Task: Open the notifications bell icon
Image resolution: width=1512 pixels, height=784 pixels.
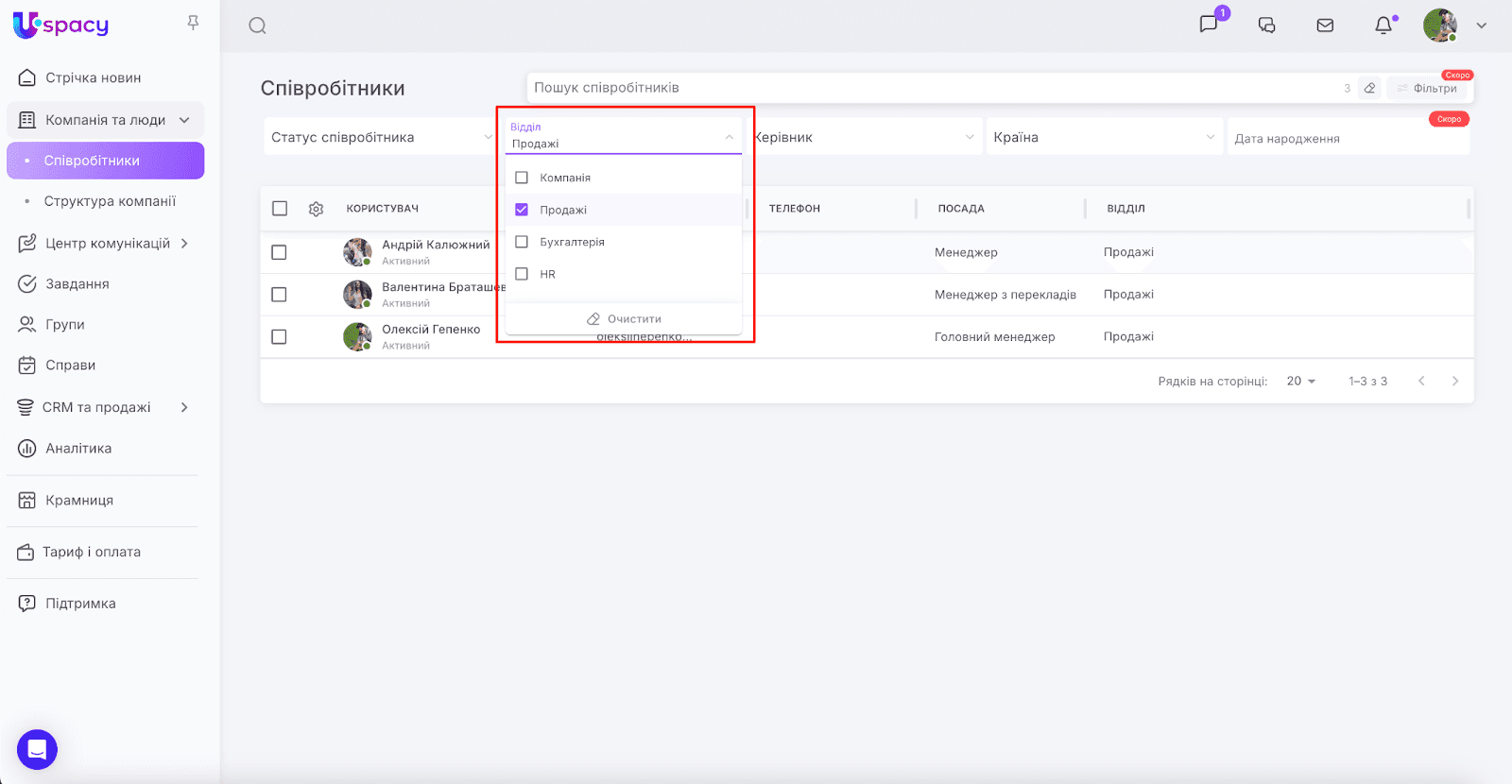Action: [1383, 26]
